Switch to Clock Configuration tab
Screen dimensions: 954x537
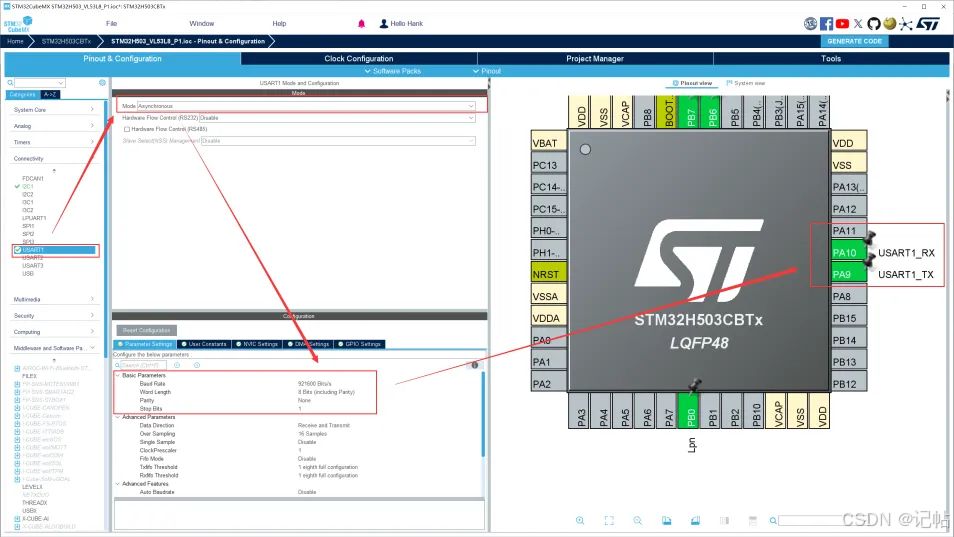pos(358,59)
